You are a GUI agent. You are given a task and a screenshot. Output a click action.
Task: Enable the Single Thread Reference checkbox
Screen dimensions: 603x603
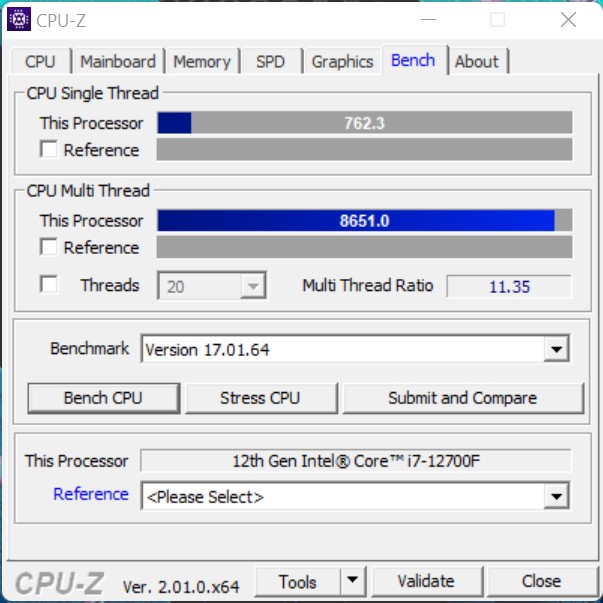pos(49,149)
